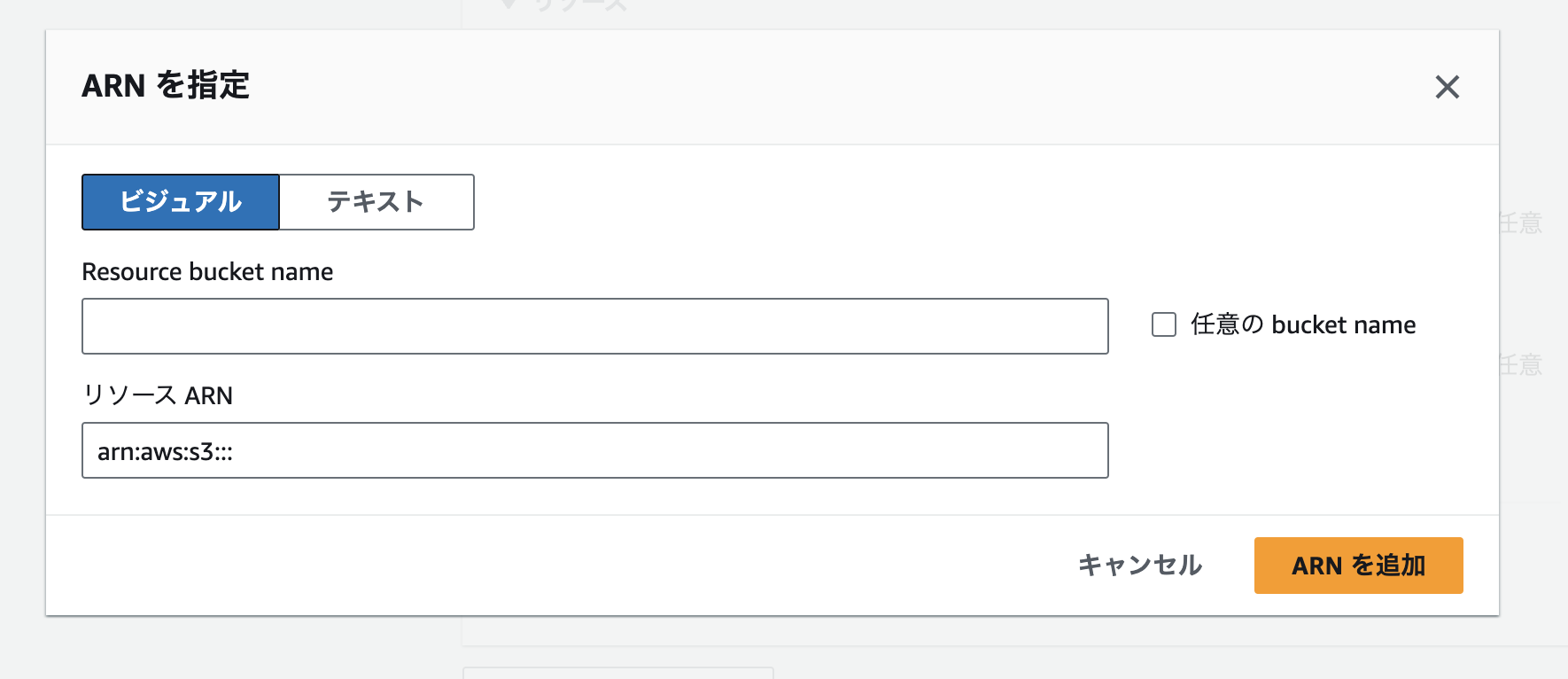Screen dimensions: 1568x679
Task: Click the リソース ARN field label
Action: click(158, 395)
